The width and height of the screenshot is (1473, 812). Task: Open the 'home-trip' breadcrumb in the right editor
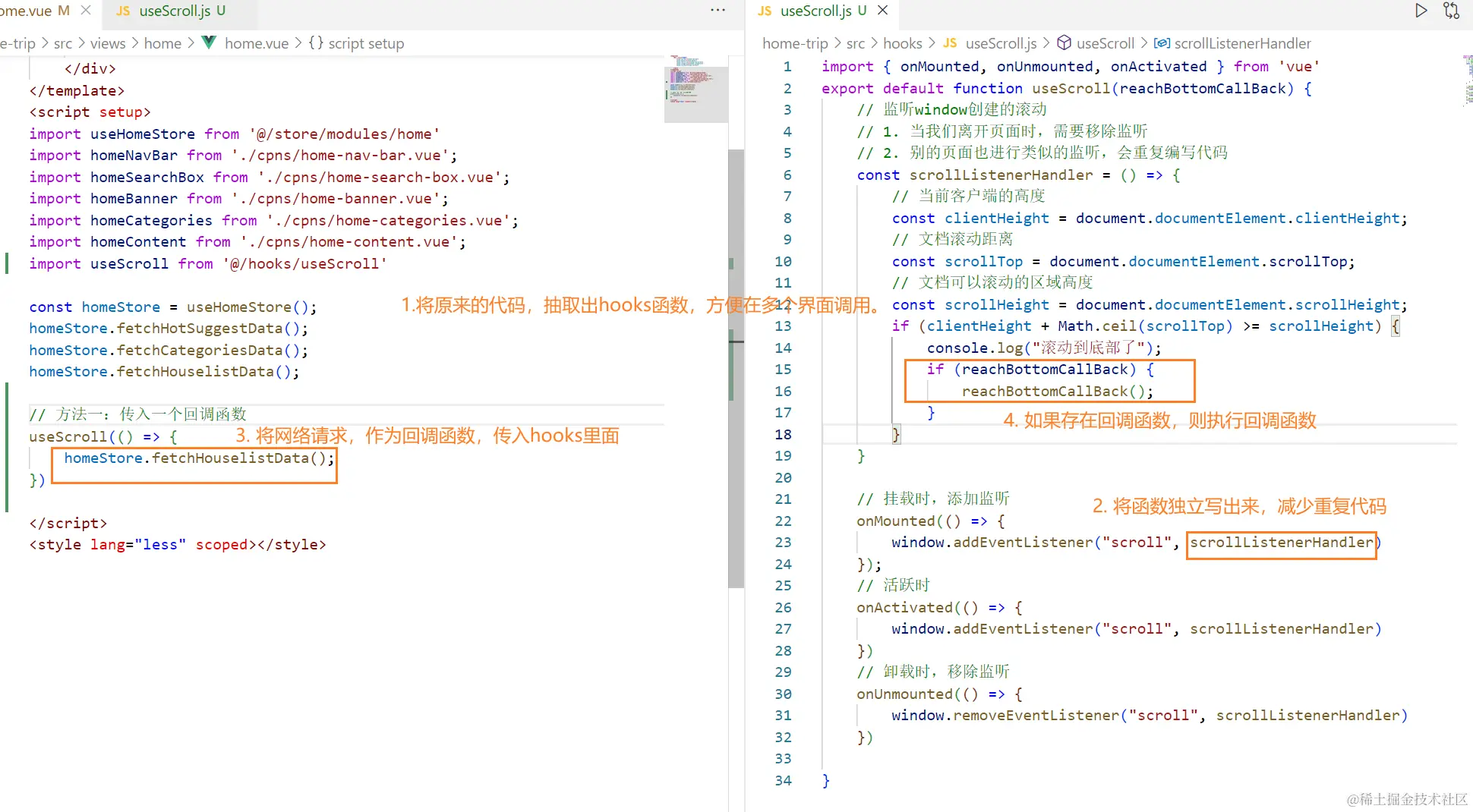point(795,43)
